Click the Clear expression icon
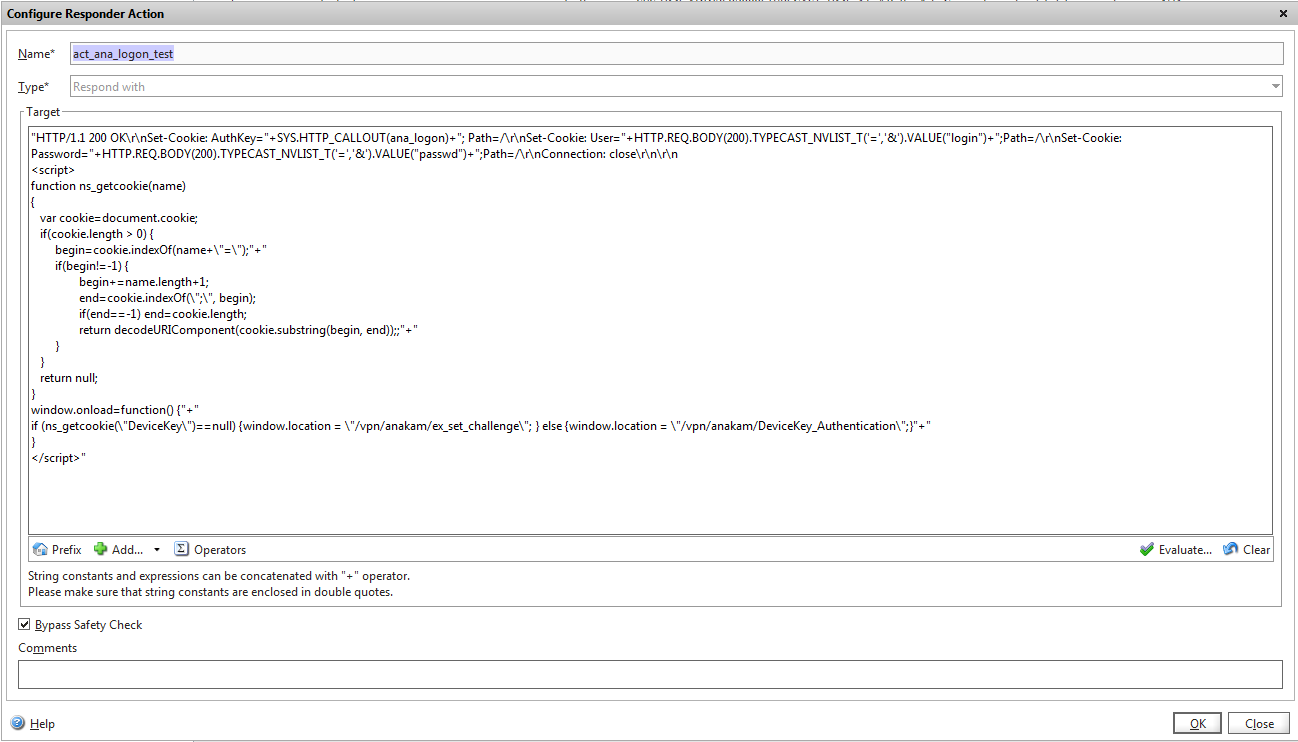The image size is (1298, 742). (x=1231, y=549)
